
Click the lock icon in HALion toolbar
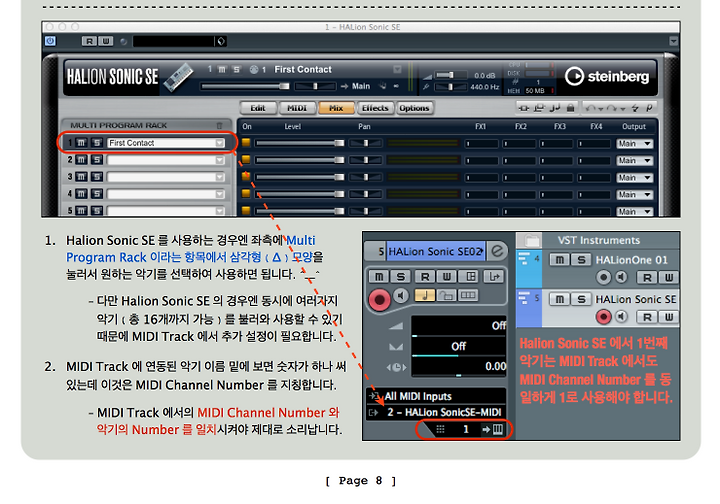pos(570,108)
